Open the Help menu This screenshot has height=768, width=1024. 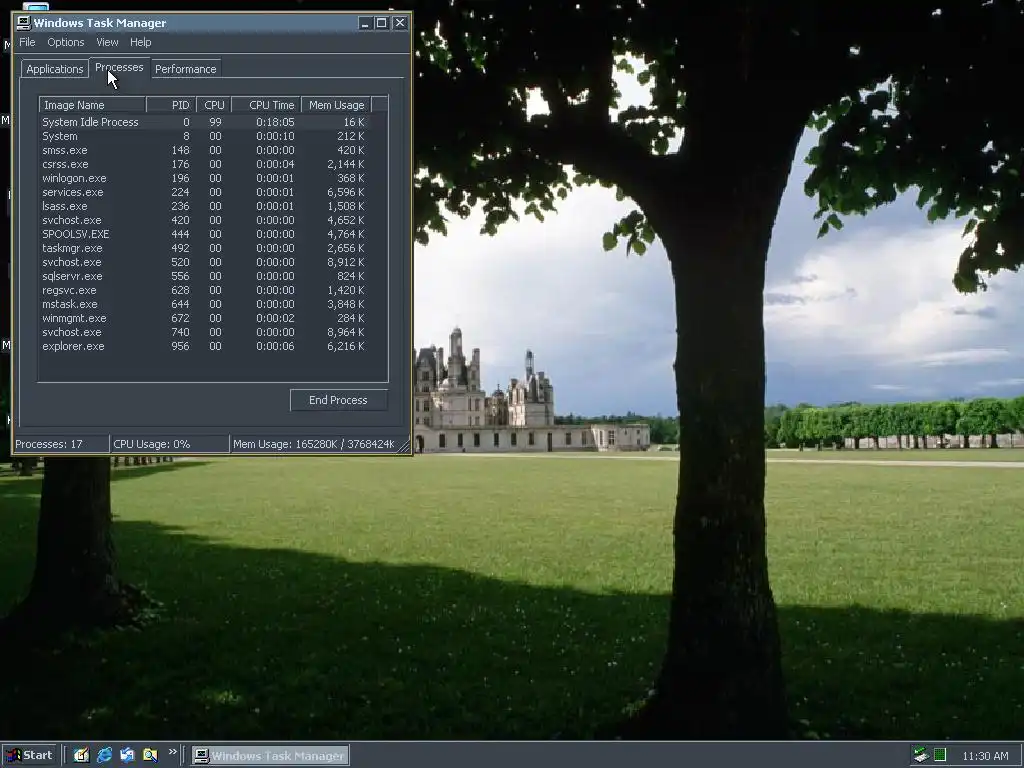[140, 42]
